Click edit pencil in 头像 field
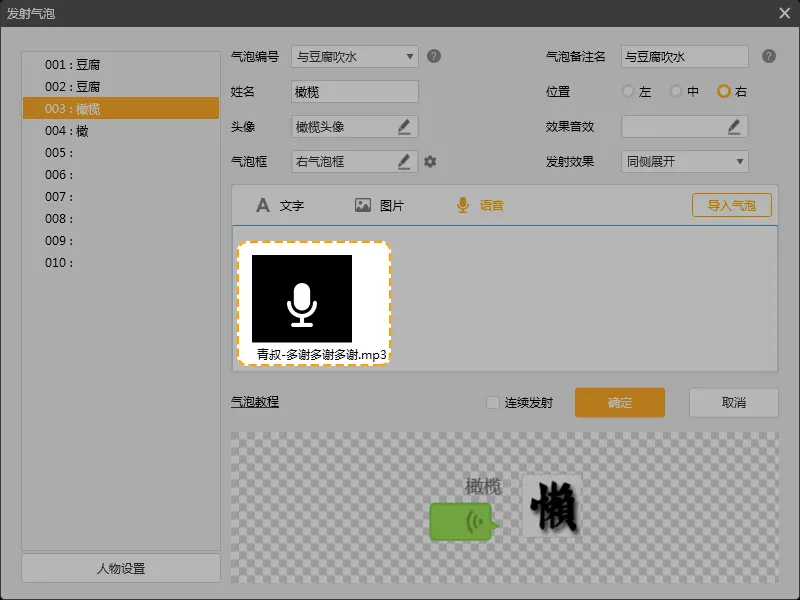This screenshot has height=600, width=800. 404,126
